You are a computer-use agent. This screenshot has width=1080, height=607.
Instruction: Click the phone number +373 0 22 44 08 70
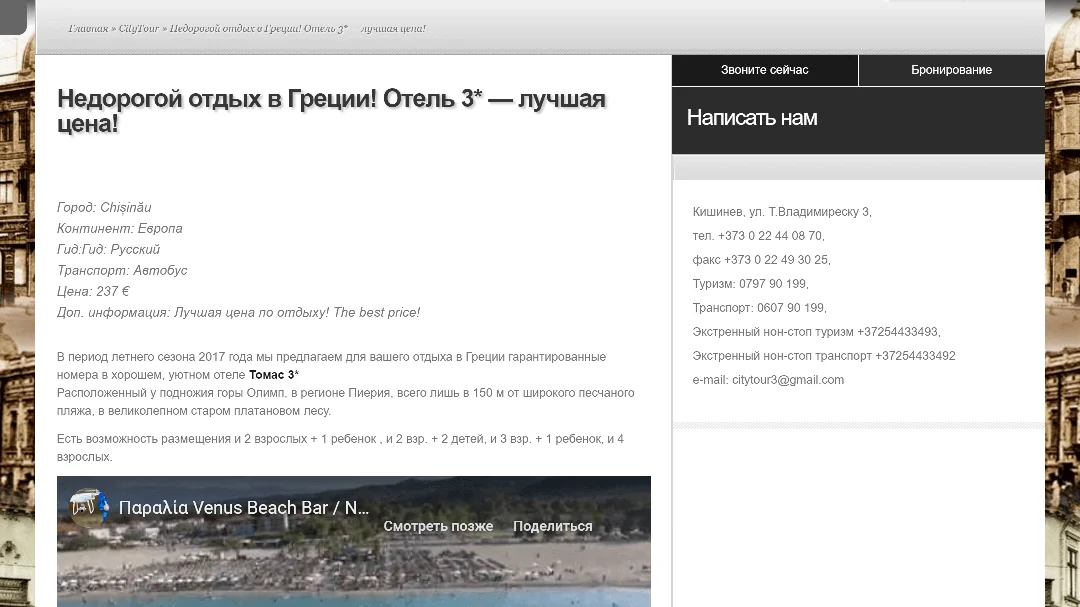click(x=770, y=236)
